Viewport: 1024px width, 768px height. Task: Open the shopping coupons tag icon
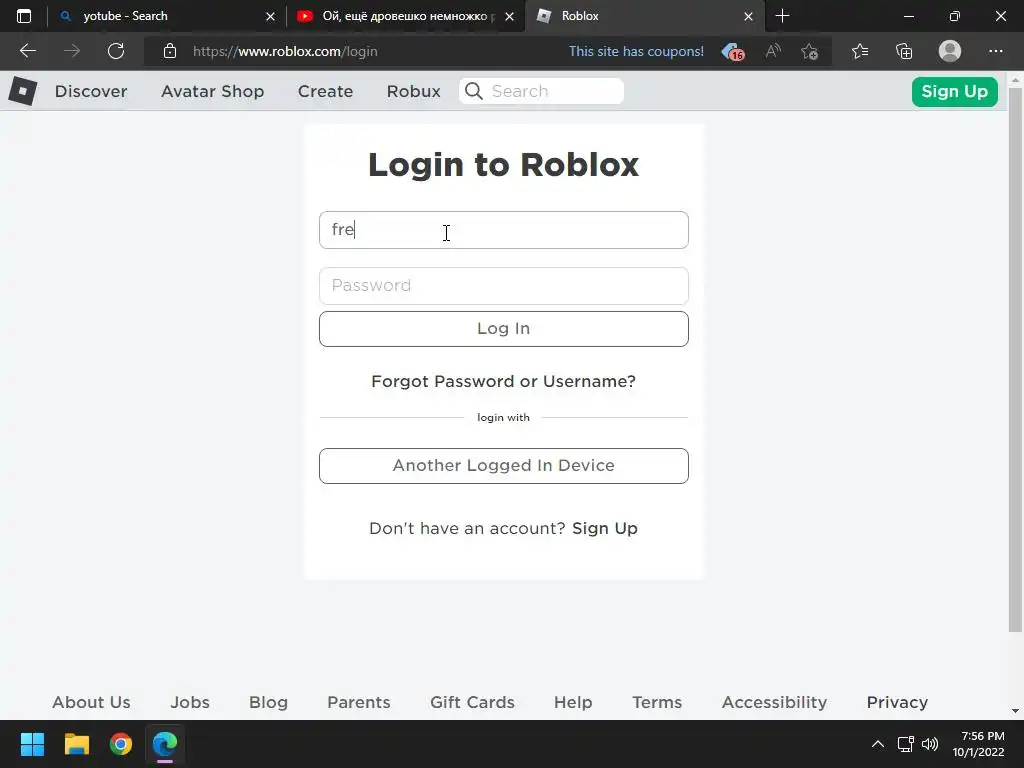point(733,52)
